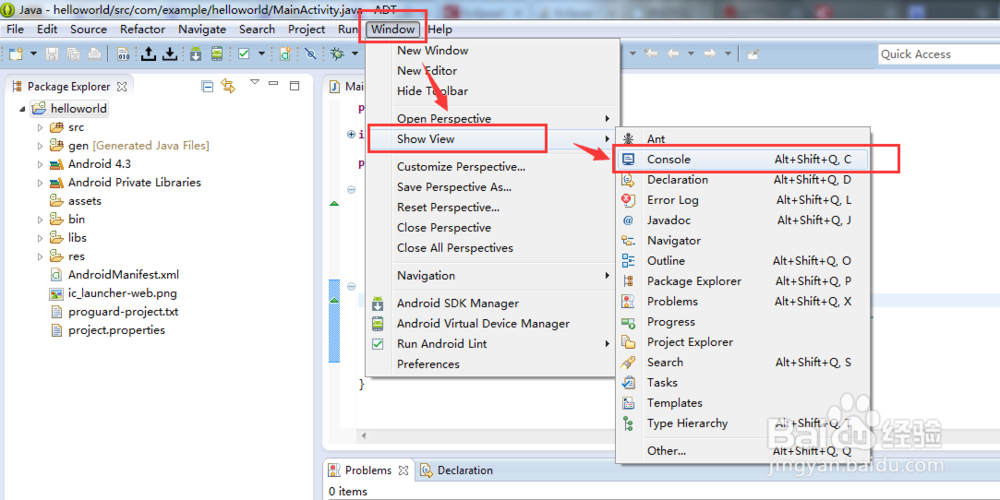Select the assets folder
This screenshot has width=1000, height=500.
pyautogui.click(x=76, y=201)
